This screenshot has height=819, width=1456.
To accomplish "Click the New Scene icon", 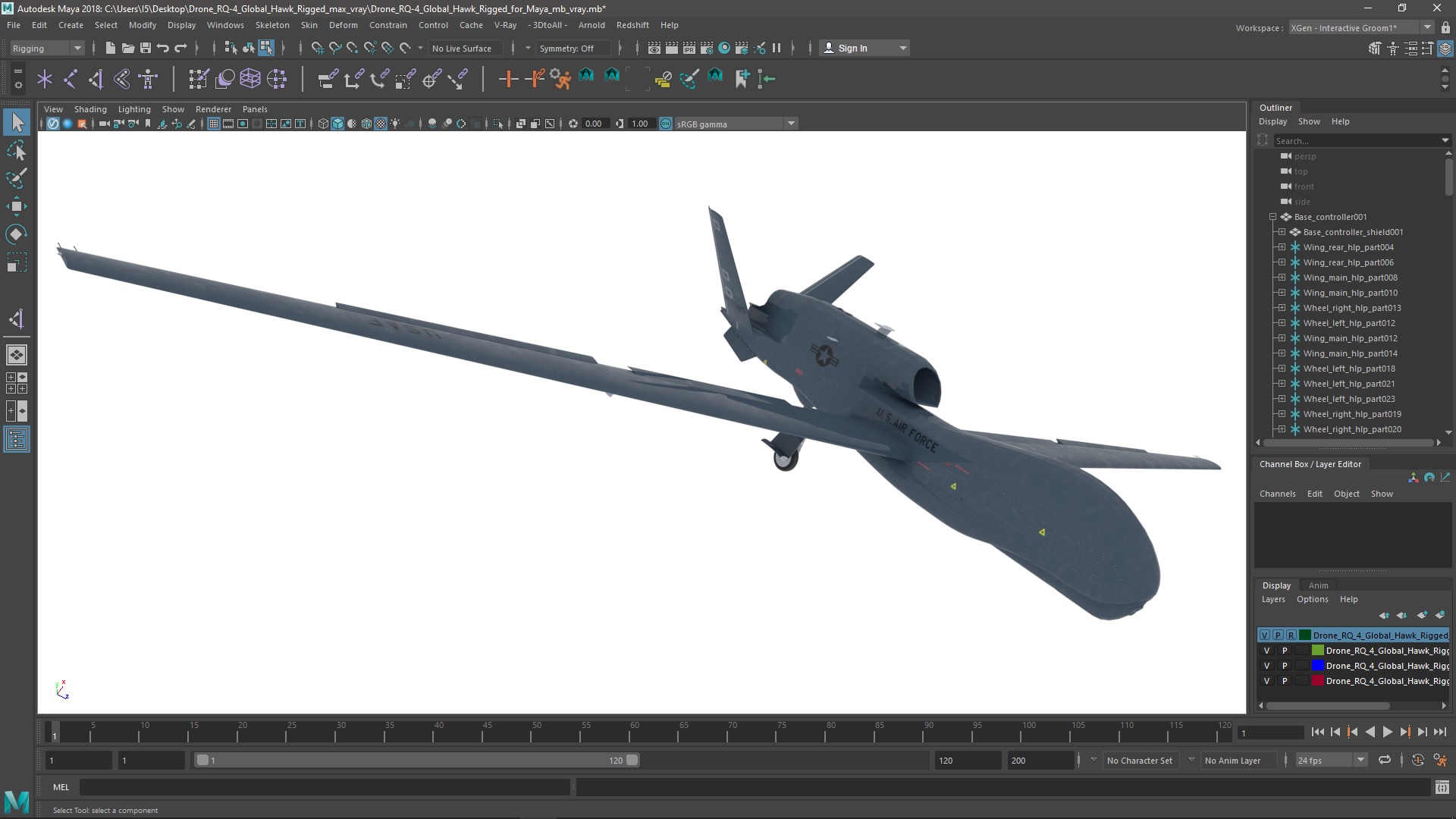I will [x=110, y=48].
